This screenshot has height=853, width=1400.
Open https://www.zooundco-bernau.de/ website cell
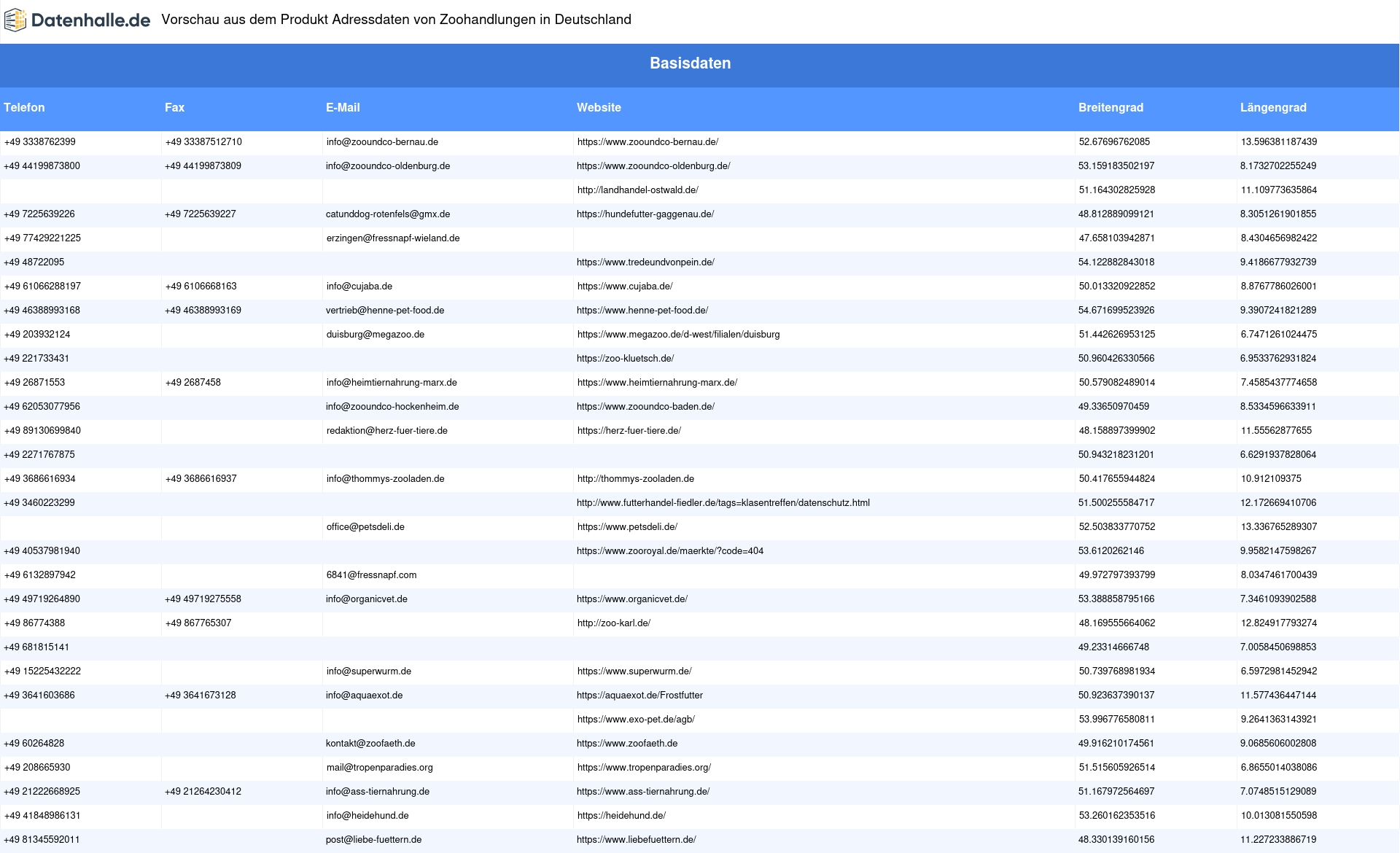[x=647, y=142]
